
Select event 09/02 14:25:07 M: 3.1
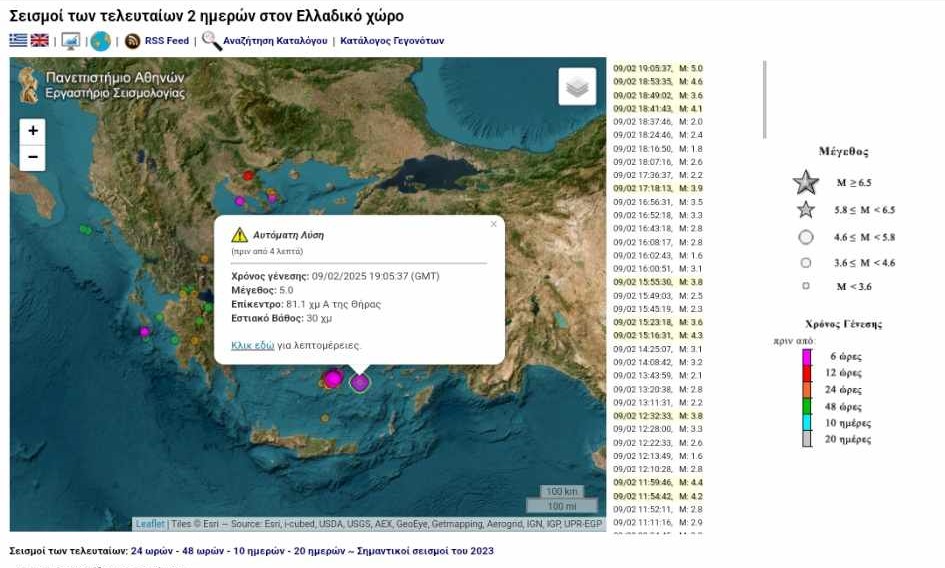pyautogui.click(x=658, y=349)
